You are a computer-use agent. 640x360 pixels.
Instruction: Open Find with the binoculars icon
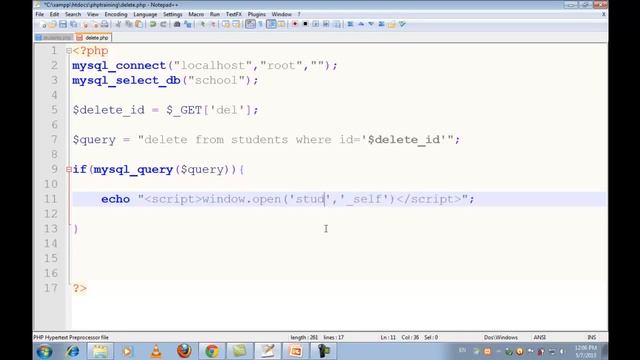[177, 24]
